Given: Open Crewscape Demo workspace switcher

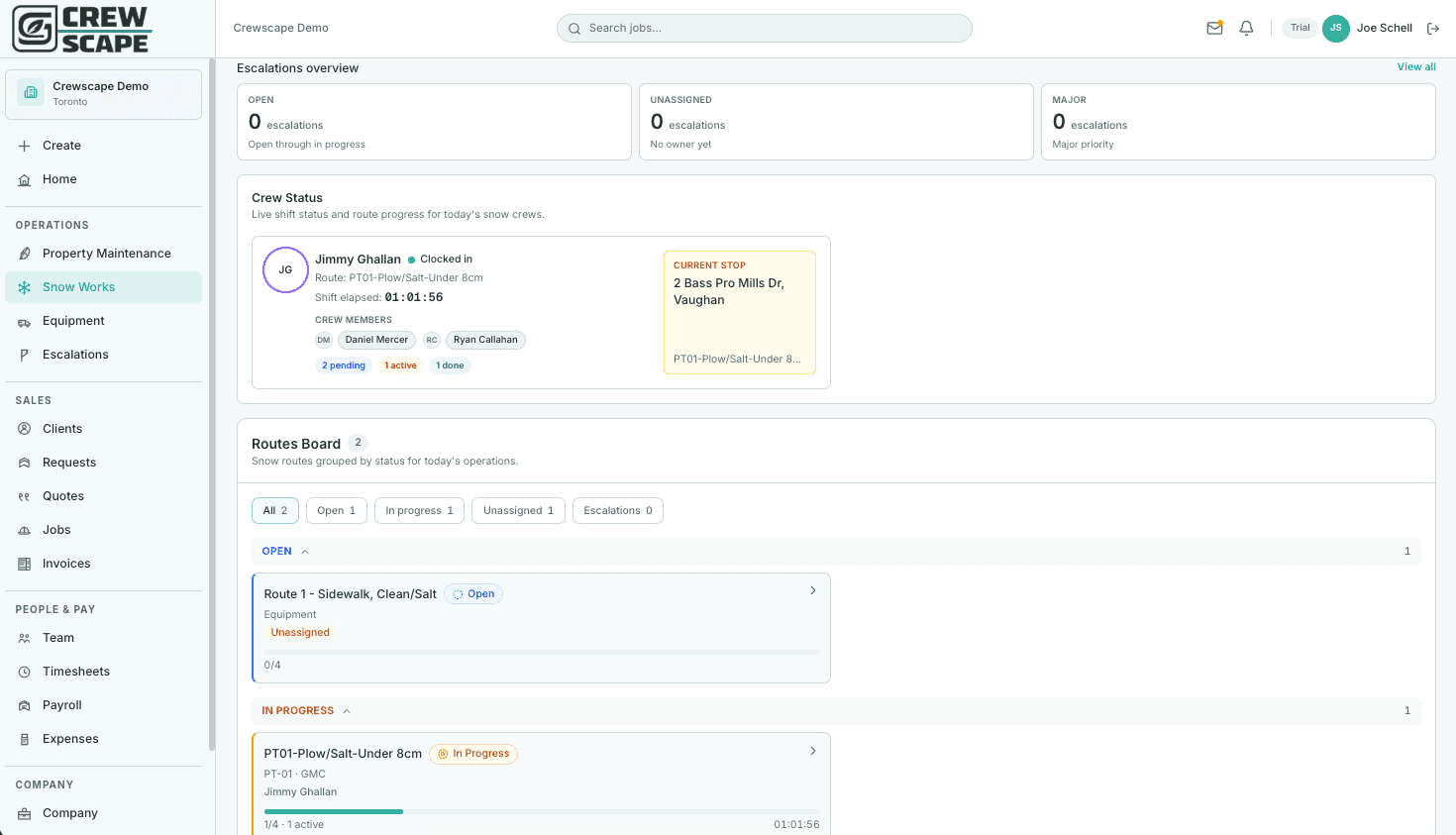Looking at the screenshot, I should click(103, 94).
